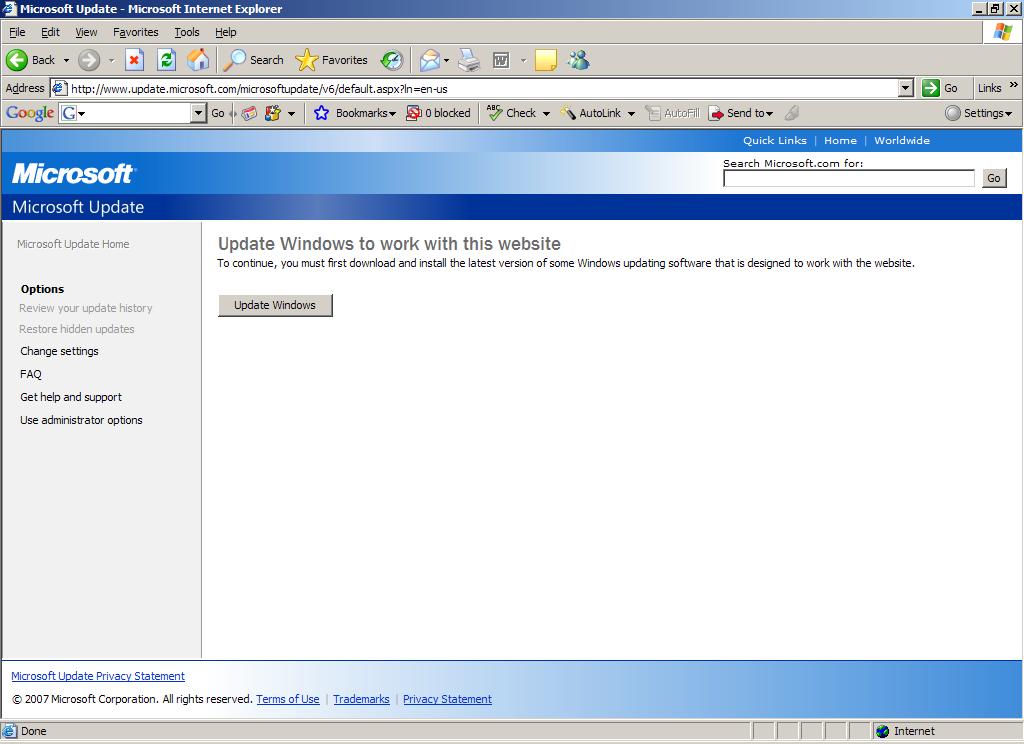
Task: Expand the Google search box dropdown
Action: [x=199, y=113]
